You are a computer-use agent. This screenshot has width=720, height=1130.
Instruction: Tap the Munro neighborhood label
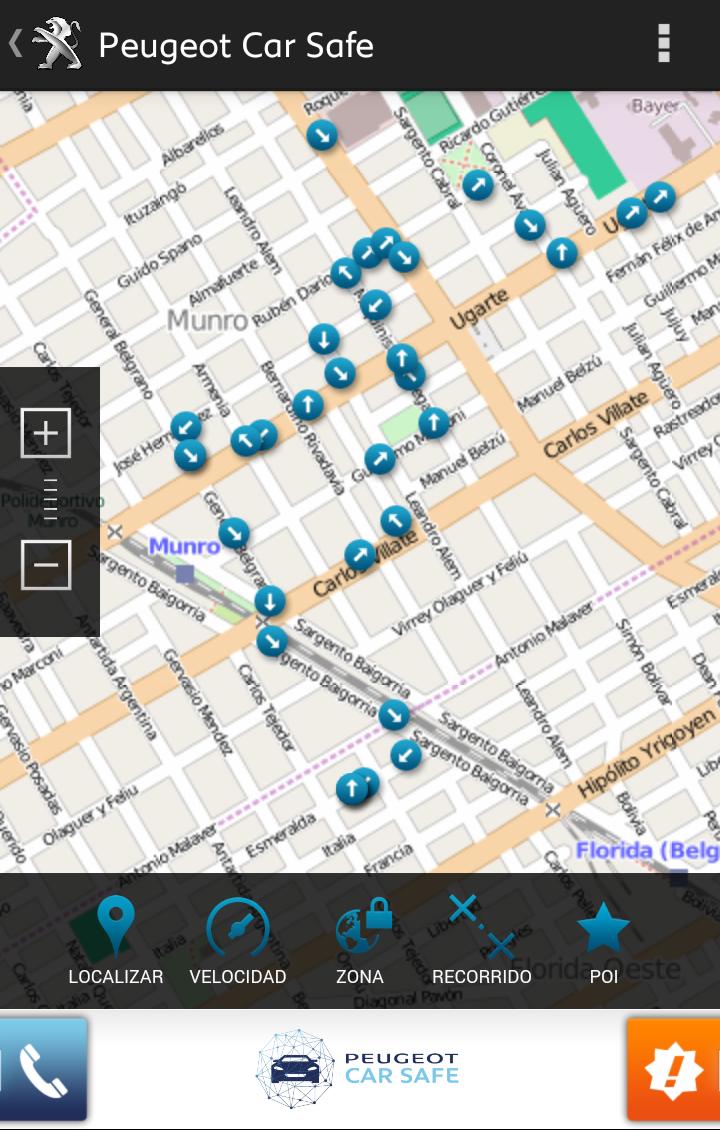(208, 320)
